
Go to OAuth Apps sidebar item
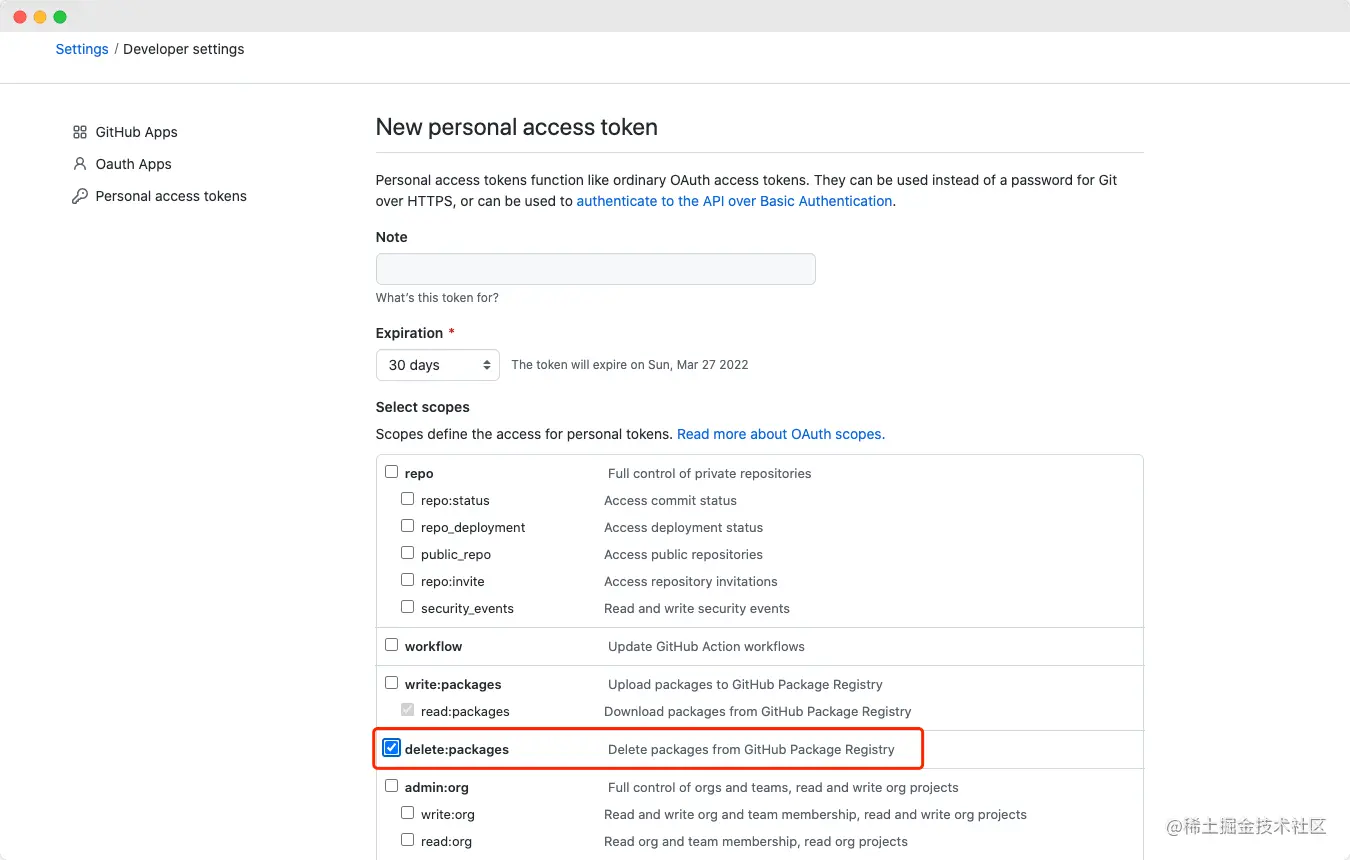click(134, 164)
